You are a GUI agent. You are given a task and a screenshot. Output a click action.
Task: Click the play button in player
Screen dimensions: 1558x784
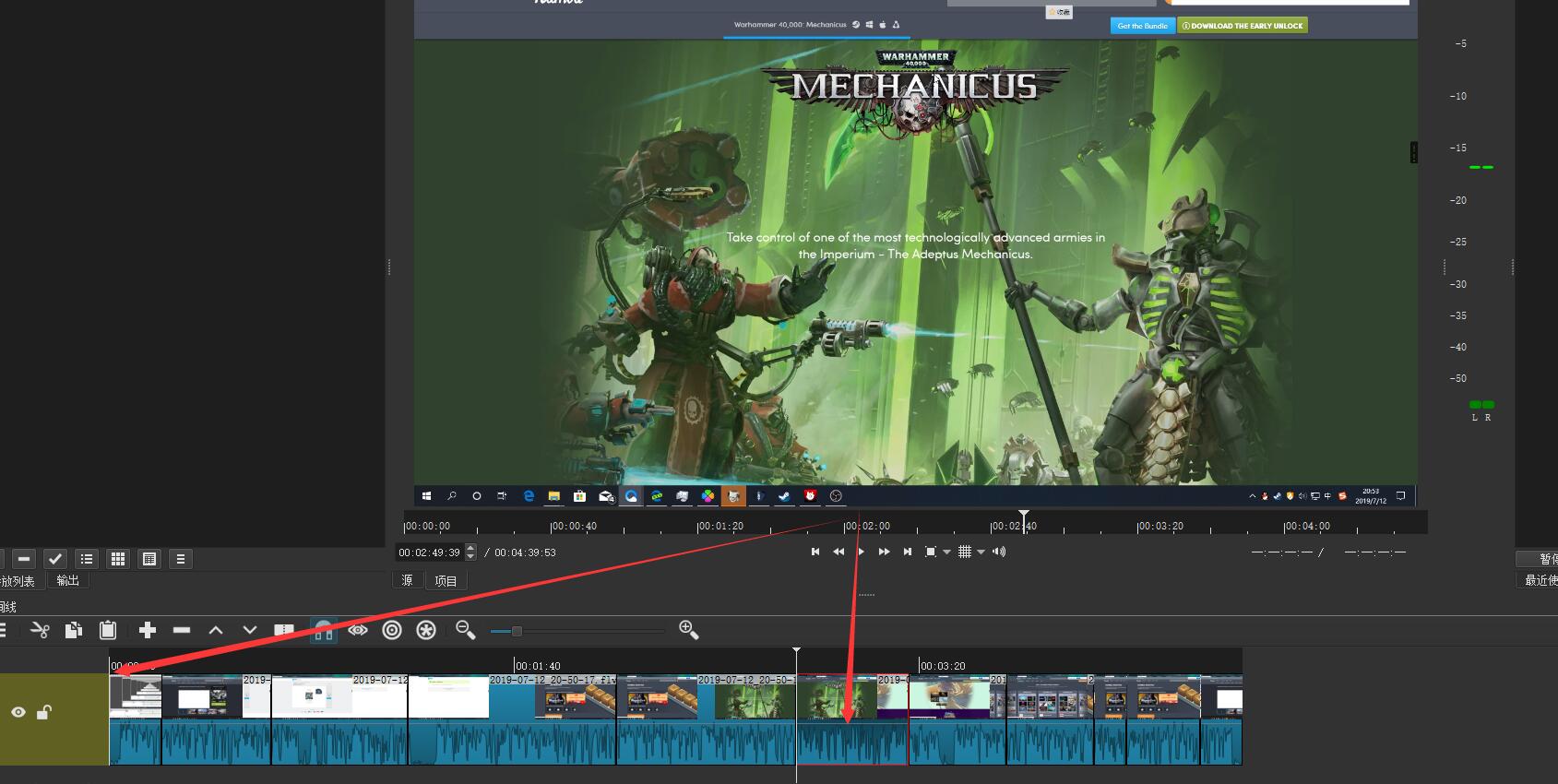861,552
